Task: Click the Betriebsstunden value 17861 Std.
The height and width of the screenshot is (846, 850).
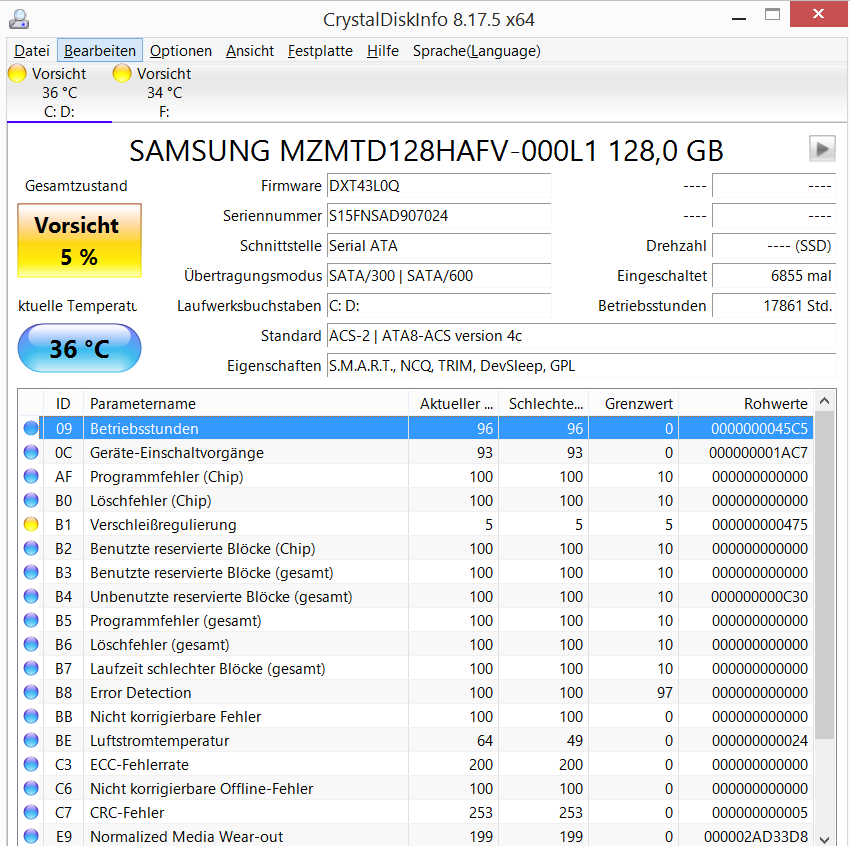Action: pos(774,306)
